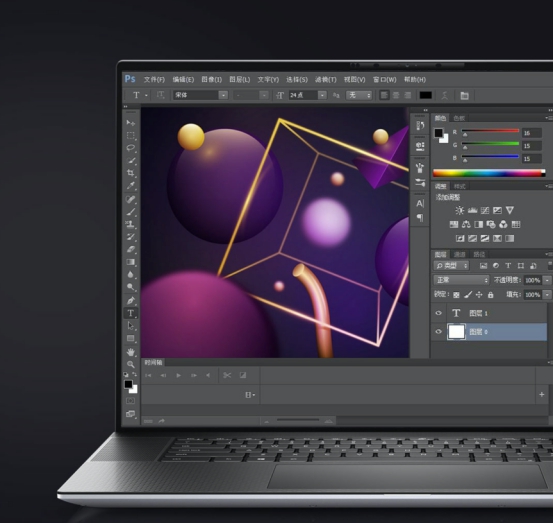Select the Lasso tool
The height and width of the screenshot is (523, 554).
click(x=131, y=148)
